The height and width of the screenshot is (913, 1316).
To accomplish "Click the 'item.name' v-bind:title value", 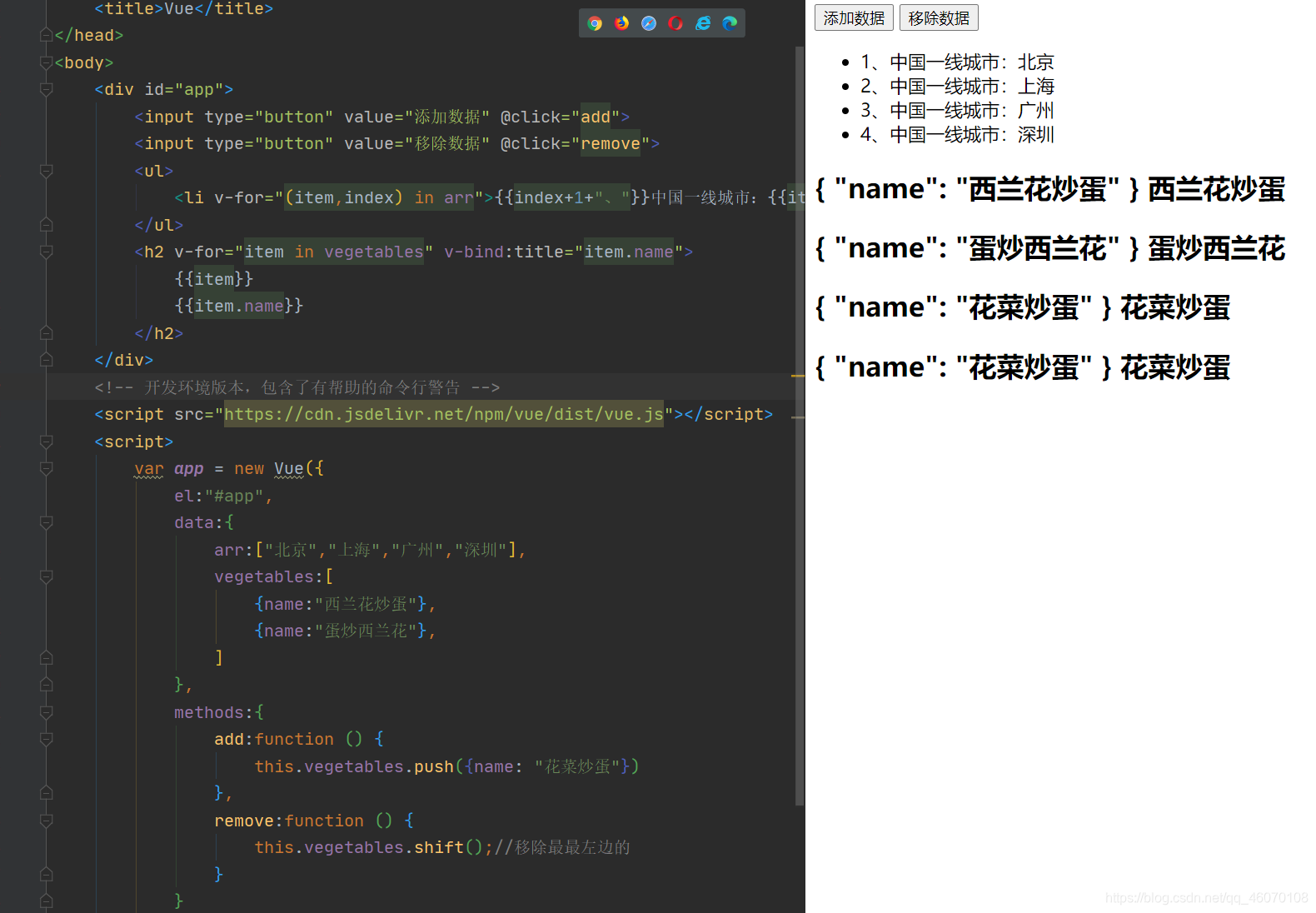I will click(629, 252).
